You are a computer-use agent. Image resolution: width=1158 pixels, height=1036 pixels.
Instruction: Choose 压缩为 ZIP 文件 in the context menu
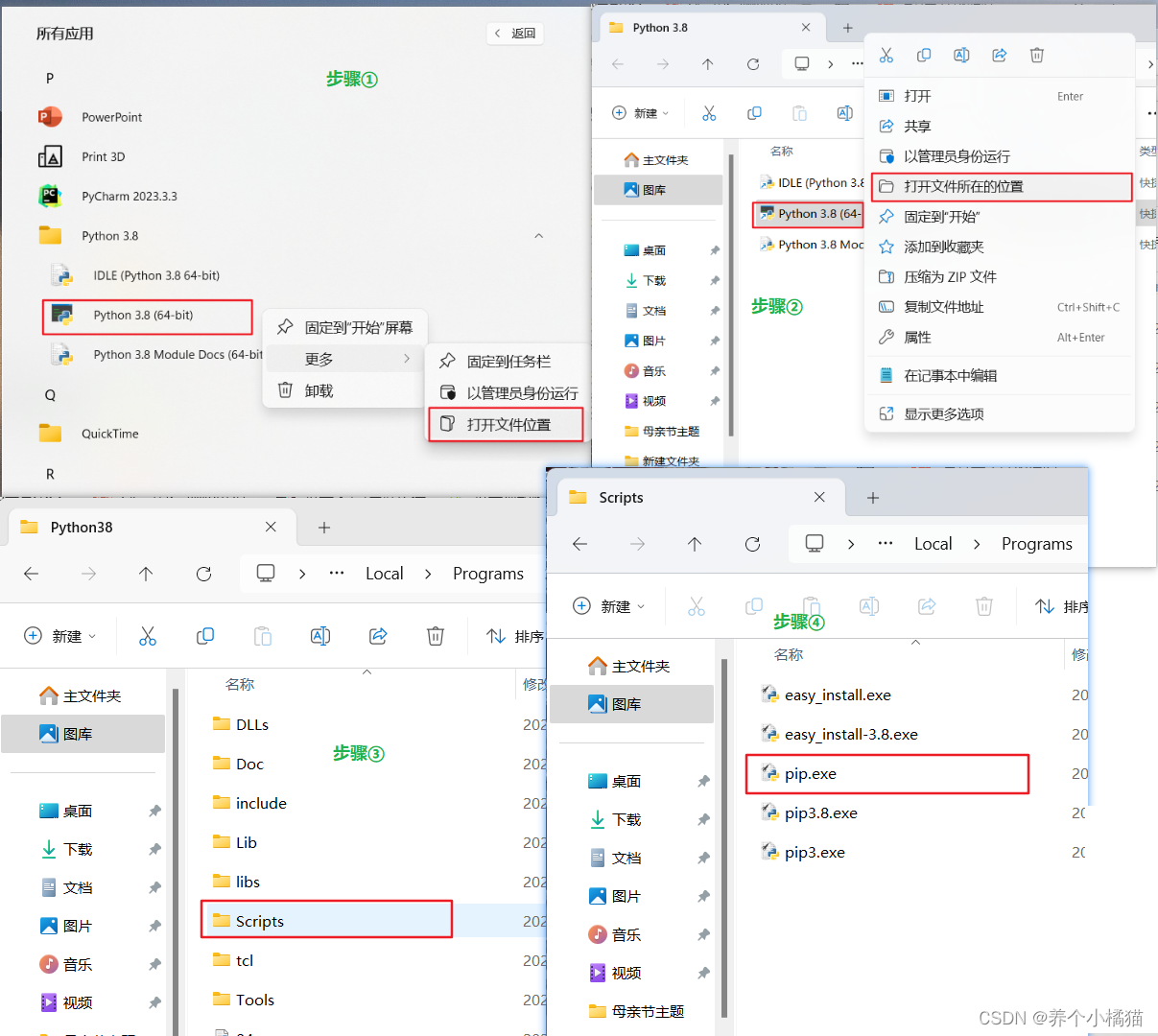(1001, 276)
